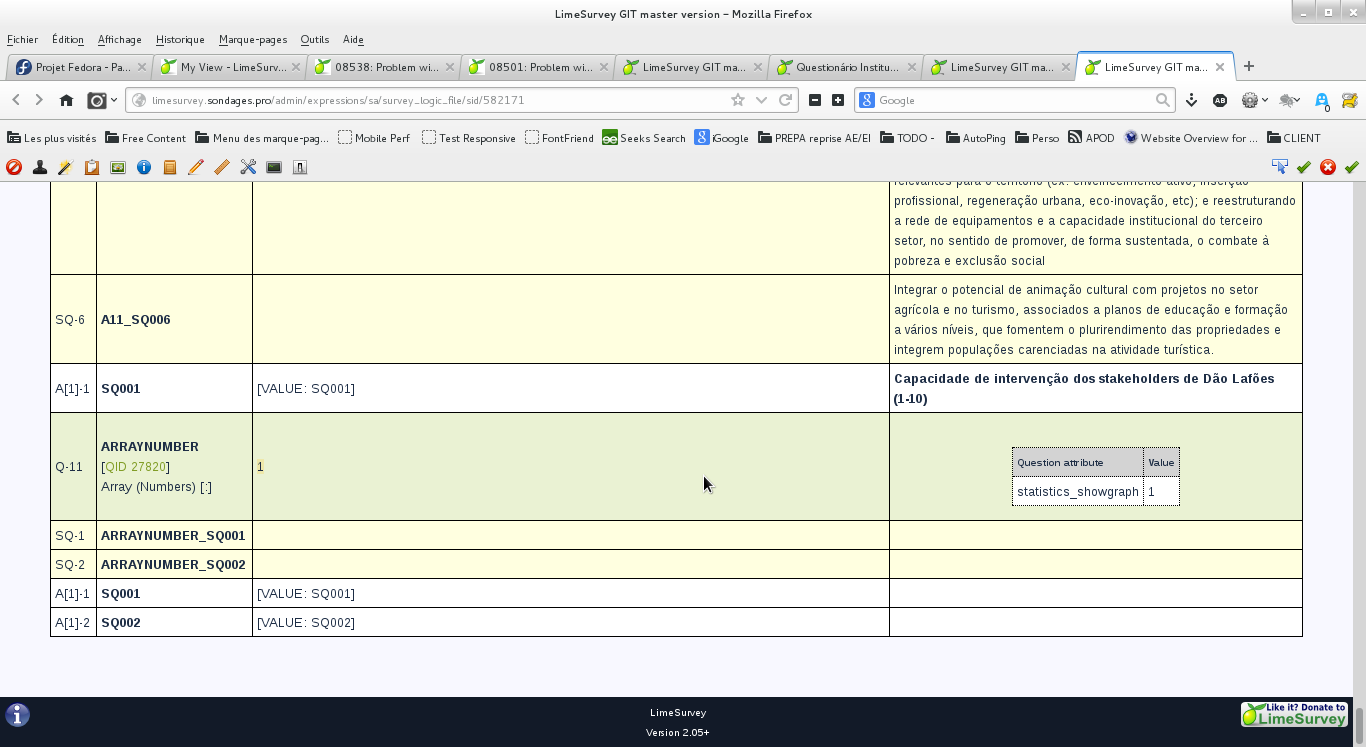Click the red error cross toolbar icon

coord(1328,167)
